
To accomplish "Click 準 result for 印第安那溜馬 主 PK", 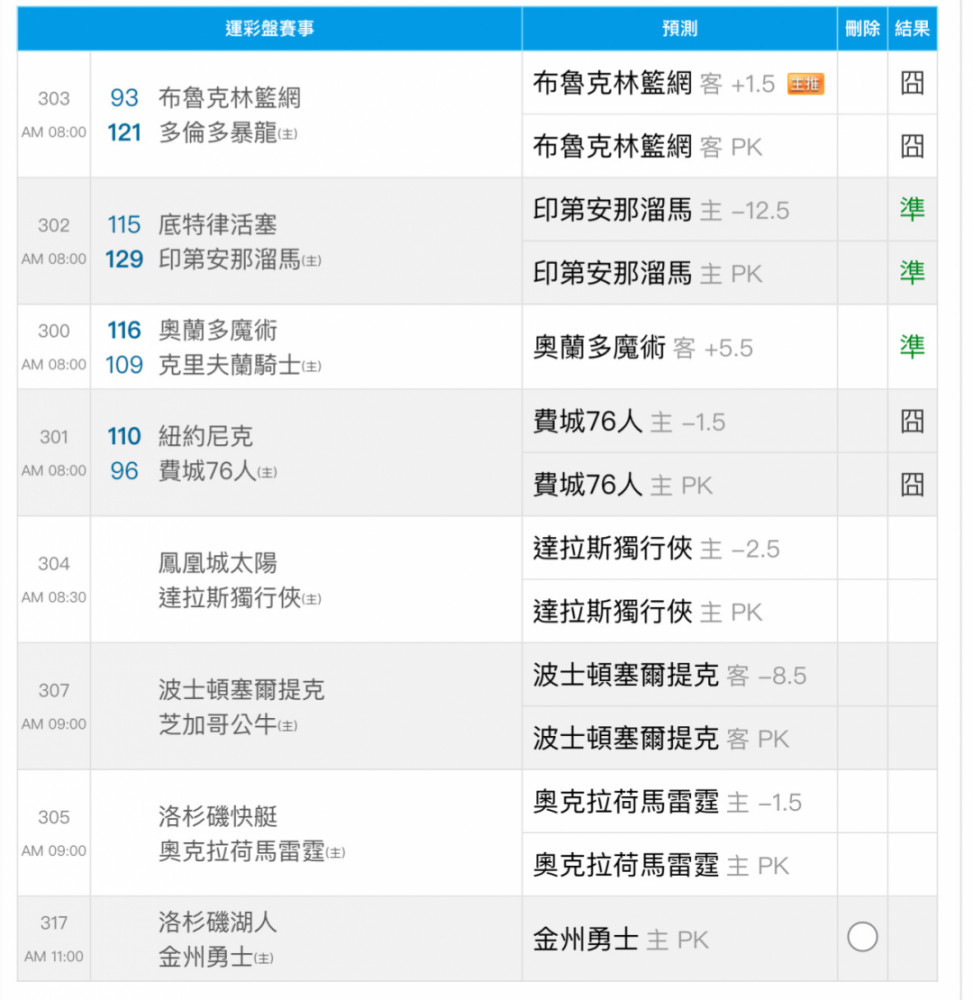I will pyautogui.click(x=912, y=273).
